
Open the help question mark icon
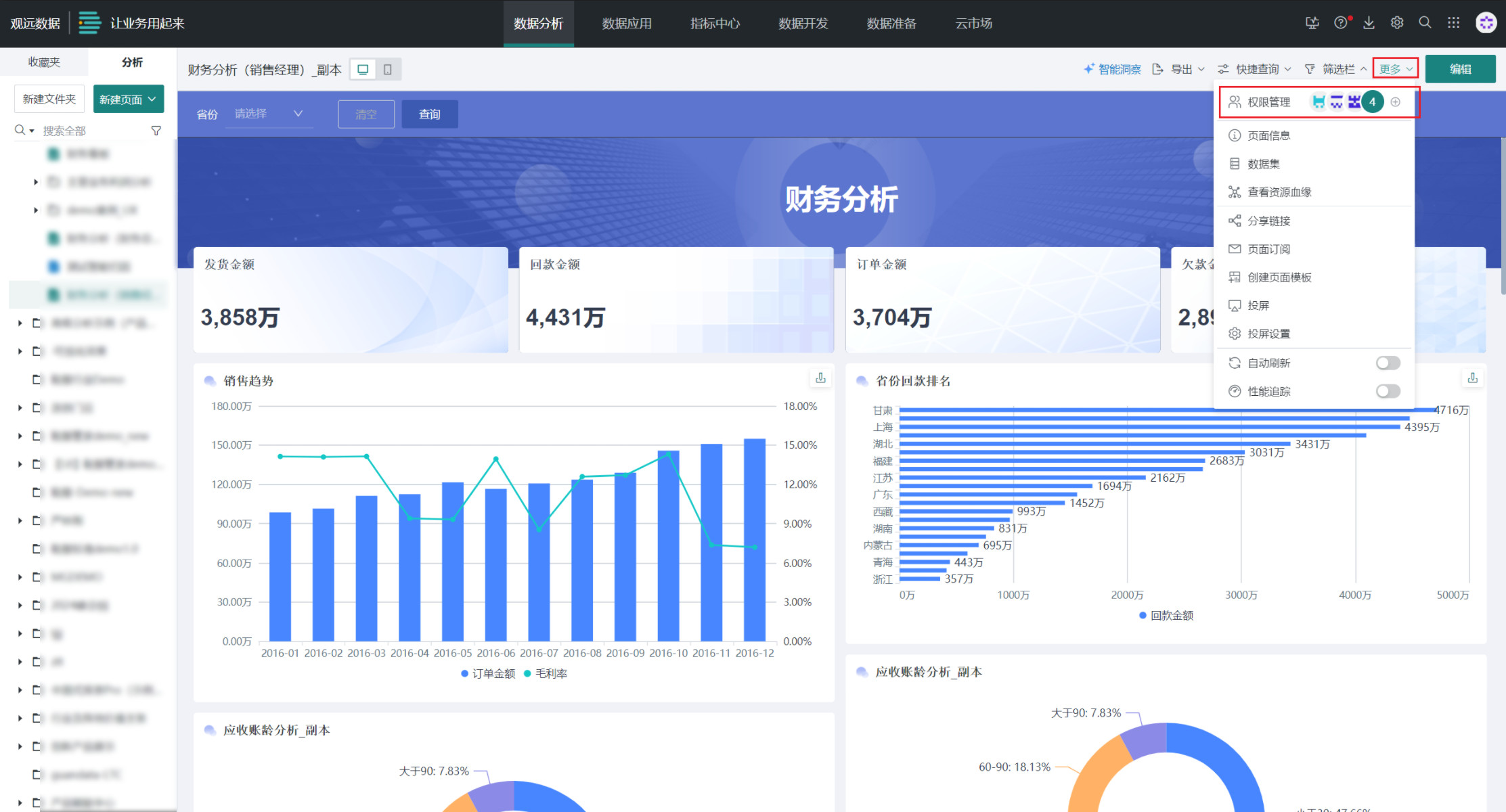point(1340,23)
